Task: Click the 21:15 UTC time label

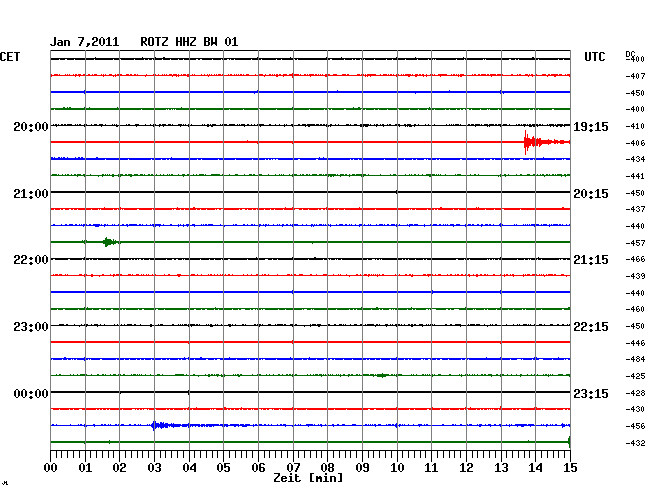Action: pos(591,260)
